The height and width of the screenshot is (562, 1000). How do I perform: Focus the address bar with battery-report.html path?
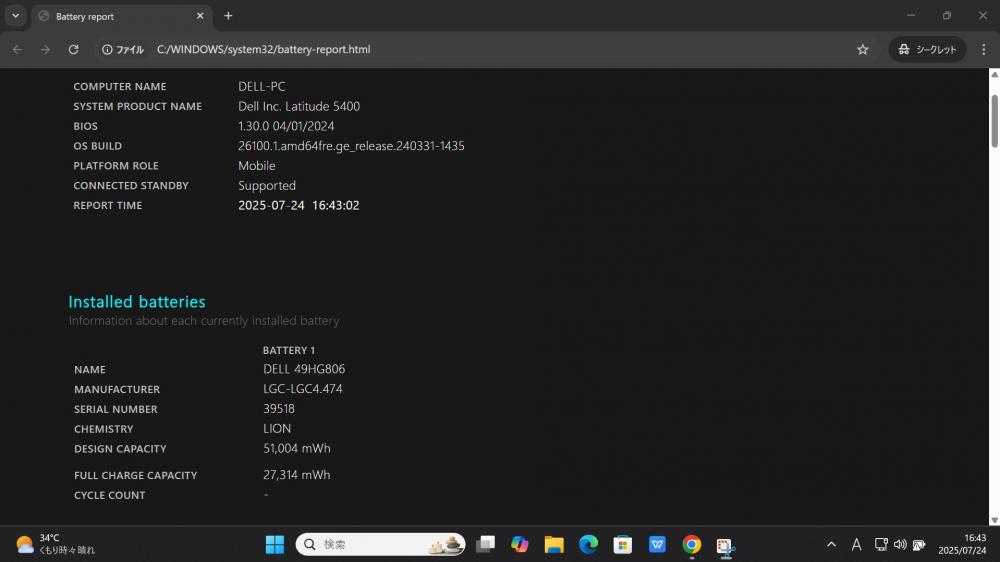(263, 49)
